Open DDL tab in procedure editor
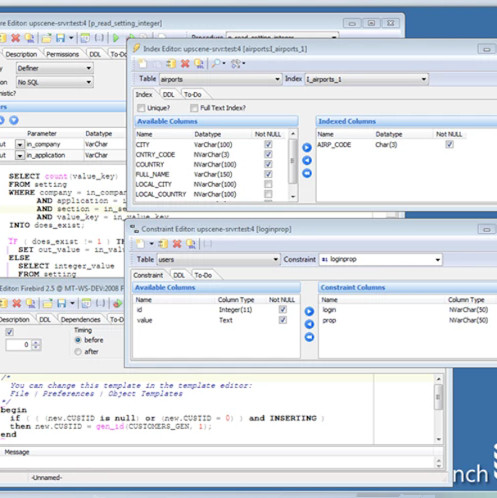Viewport: 497px width, 498px height. click(95, 54)
